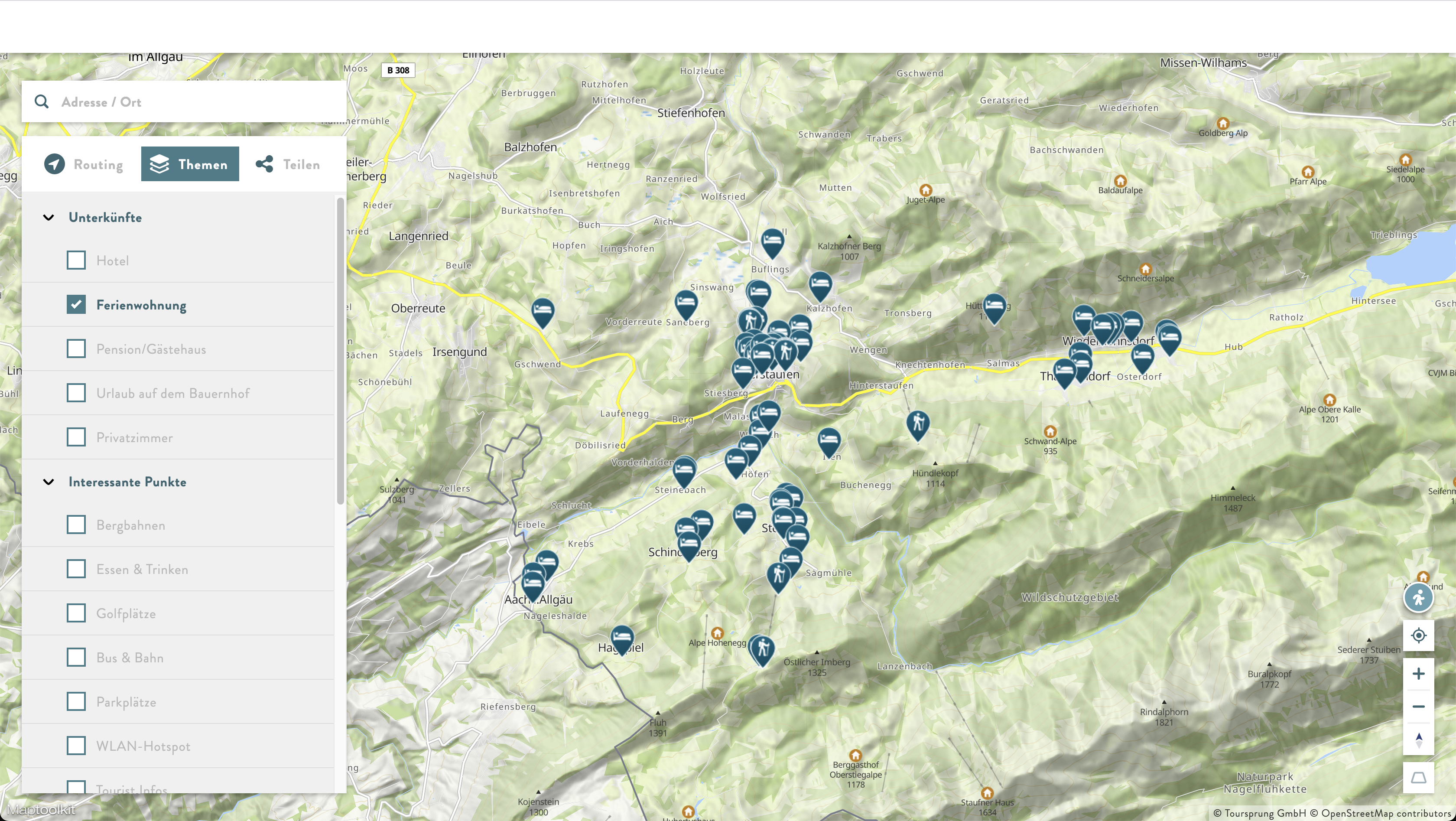Reset map north with compass button

1418,740
